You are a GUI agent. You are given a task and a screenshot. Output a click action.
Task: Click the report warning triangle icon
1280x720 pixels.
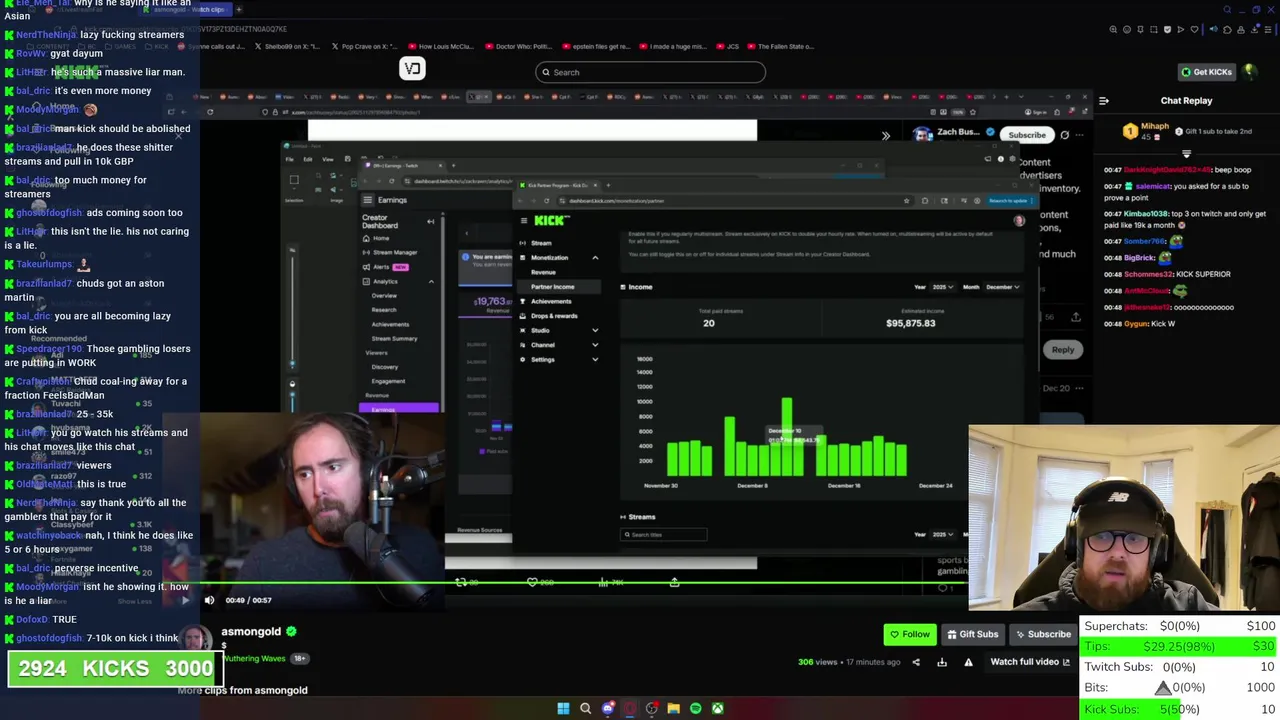pos(968,662)
